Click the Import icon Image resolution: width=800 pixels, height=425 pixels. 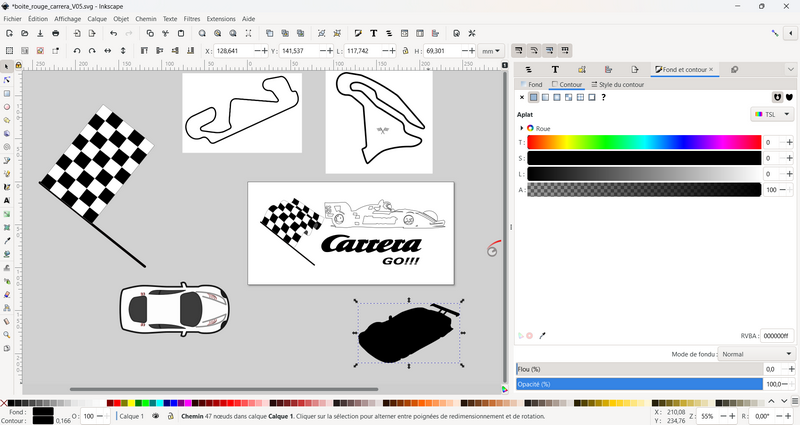(77, 33)
